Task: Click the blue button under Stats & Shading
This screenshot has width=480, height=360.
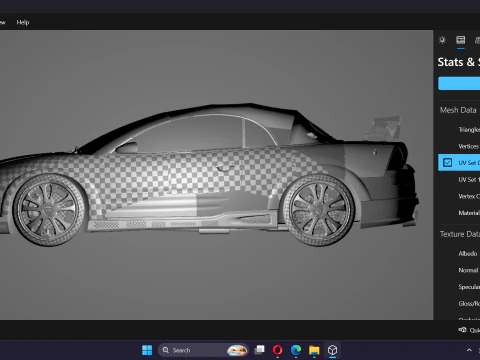Action: click(x=459, y=83)
